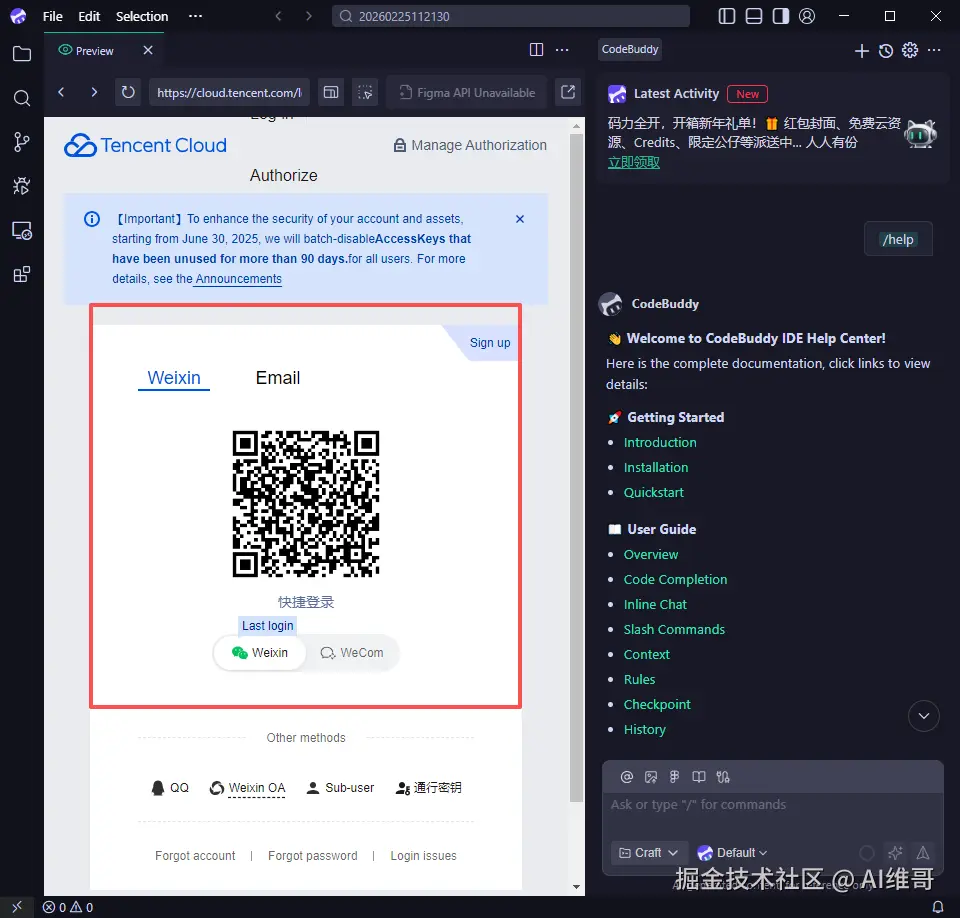Open the Extensions blocks icon
Screen dimensions: 960x918
[x=21, y=274]
